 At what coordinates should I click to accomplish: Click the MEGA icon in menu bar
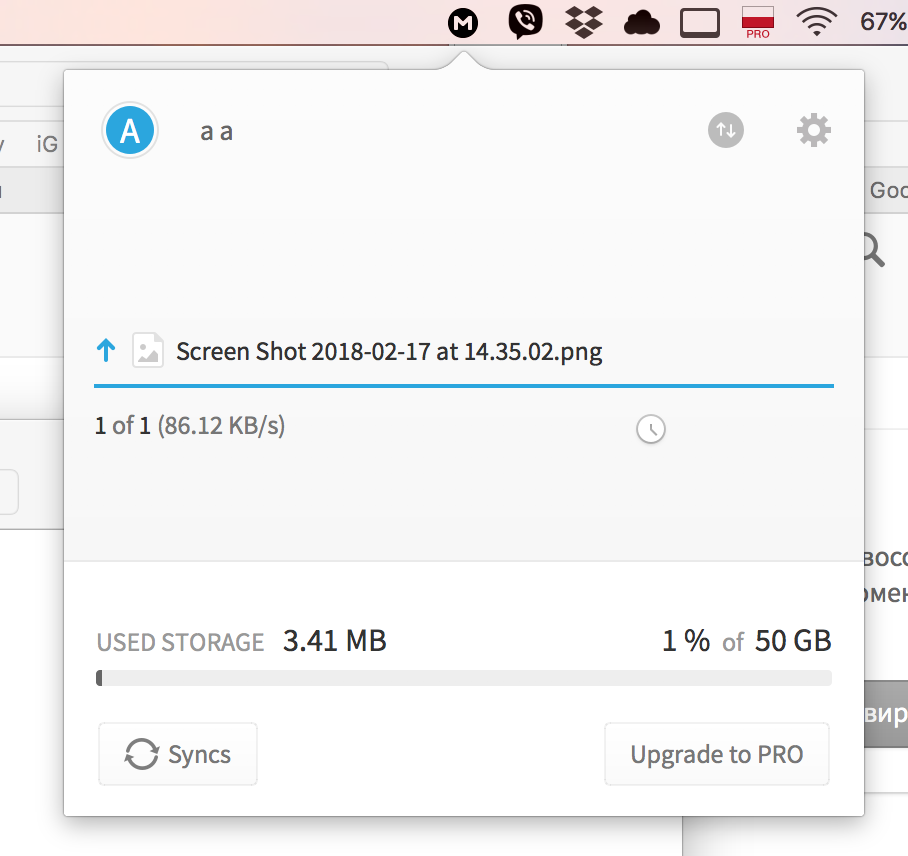point(462,22)
